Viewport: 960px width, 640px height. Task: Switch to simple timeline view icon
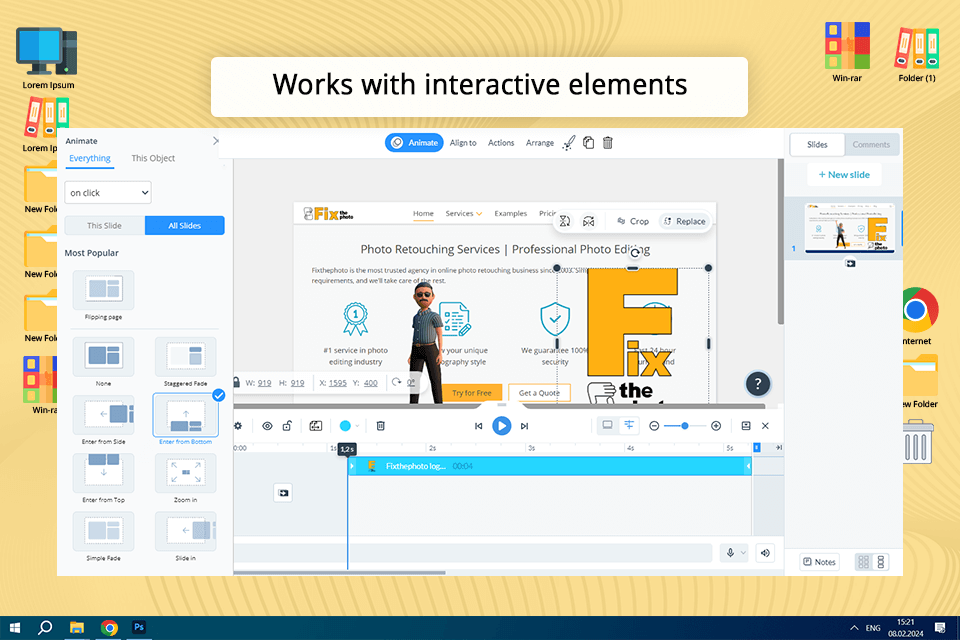pyautogui.click(x=607, y=425)
